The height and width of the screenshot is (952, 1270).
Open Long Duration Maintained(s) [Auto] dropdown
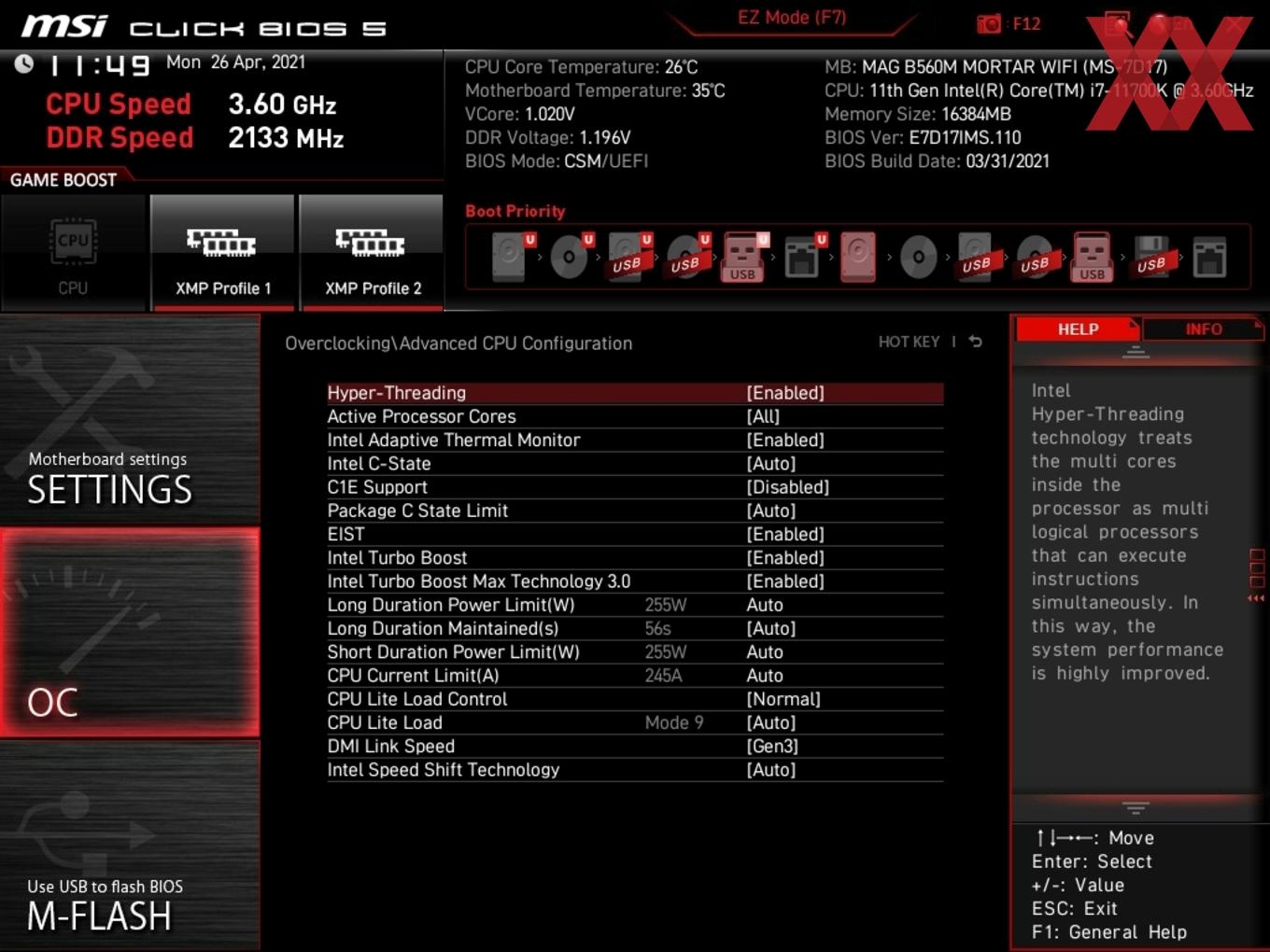coord(771,628)
